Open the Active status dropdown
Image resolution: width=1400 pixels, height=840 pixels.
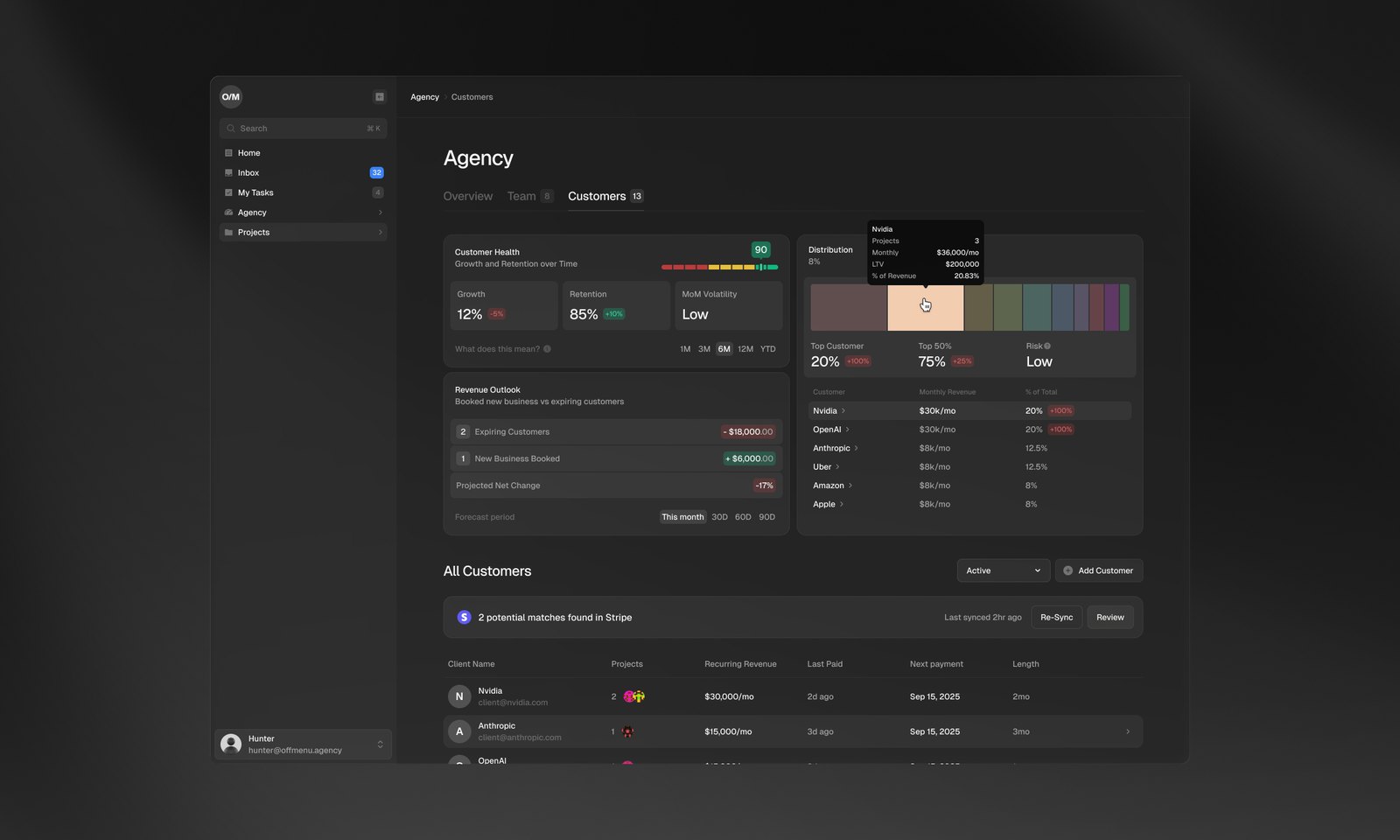point(1004,570)
